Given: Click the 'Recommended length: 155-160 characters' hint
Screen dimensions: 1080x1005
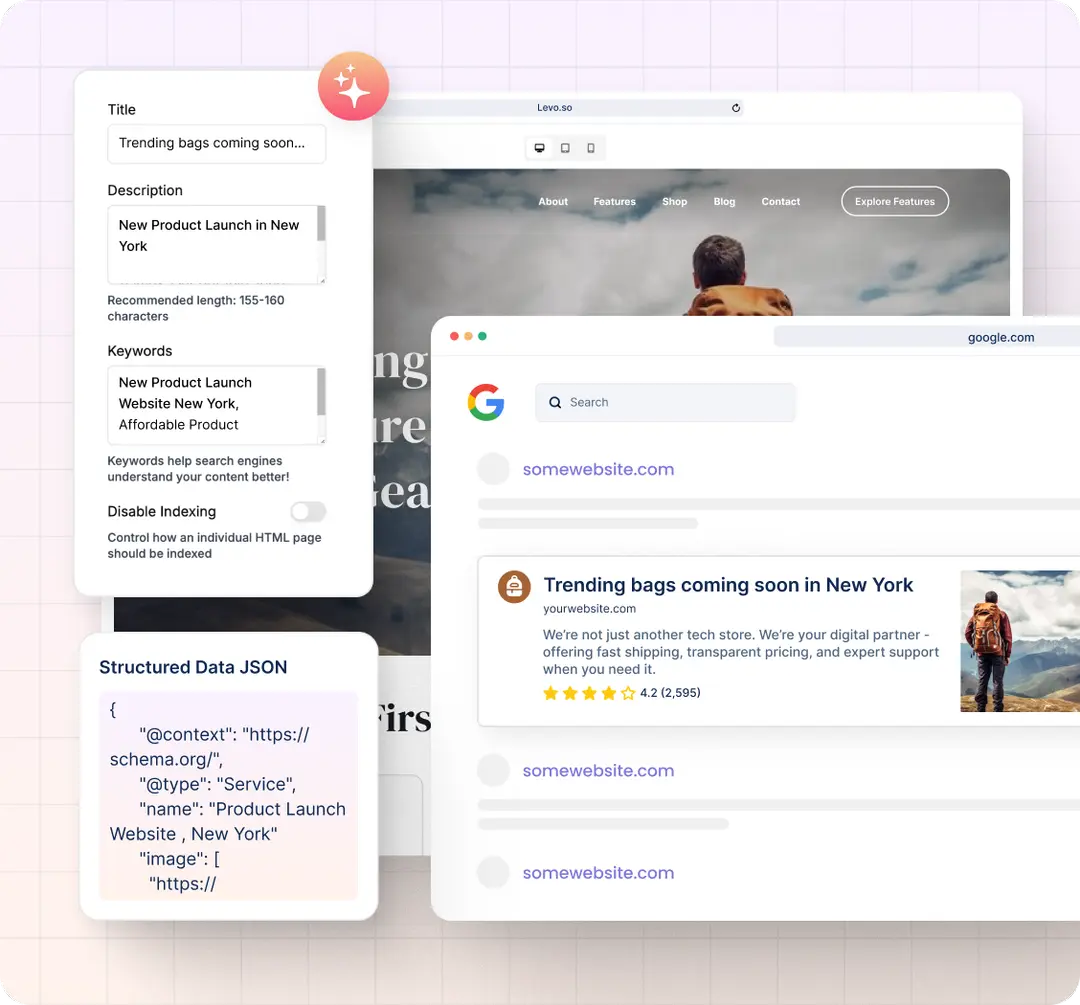Looking at the screenshot, I should [x=196, y=308].
